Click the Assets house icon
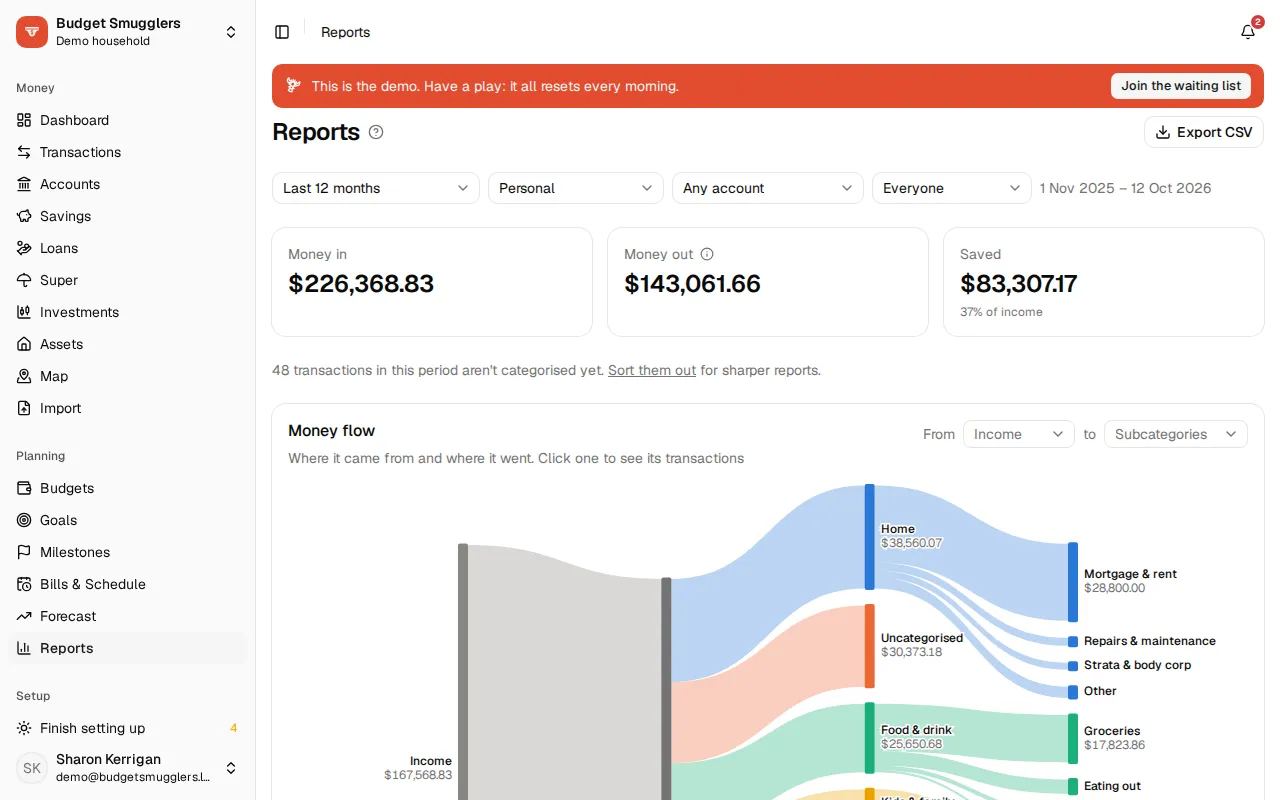This screenshot has width=1280, height=800. pos(24,344)
